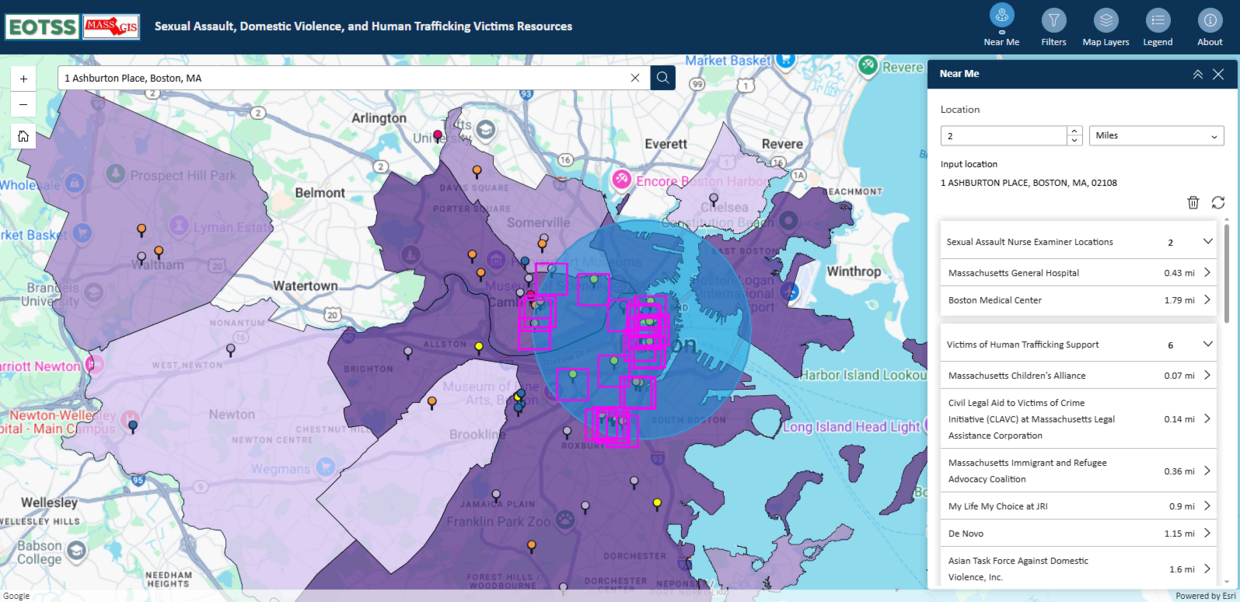
Task: Clear the search box with the X icon
Action: click(635, 77)
